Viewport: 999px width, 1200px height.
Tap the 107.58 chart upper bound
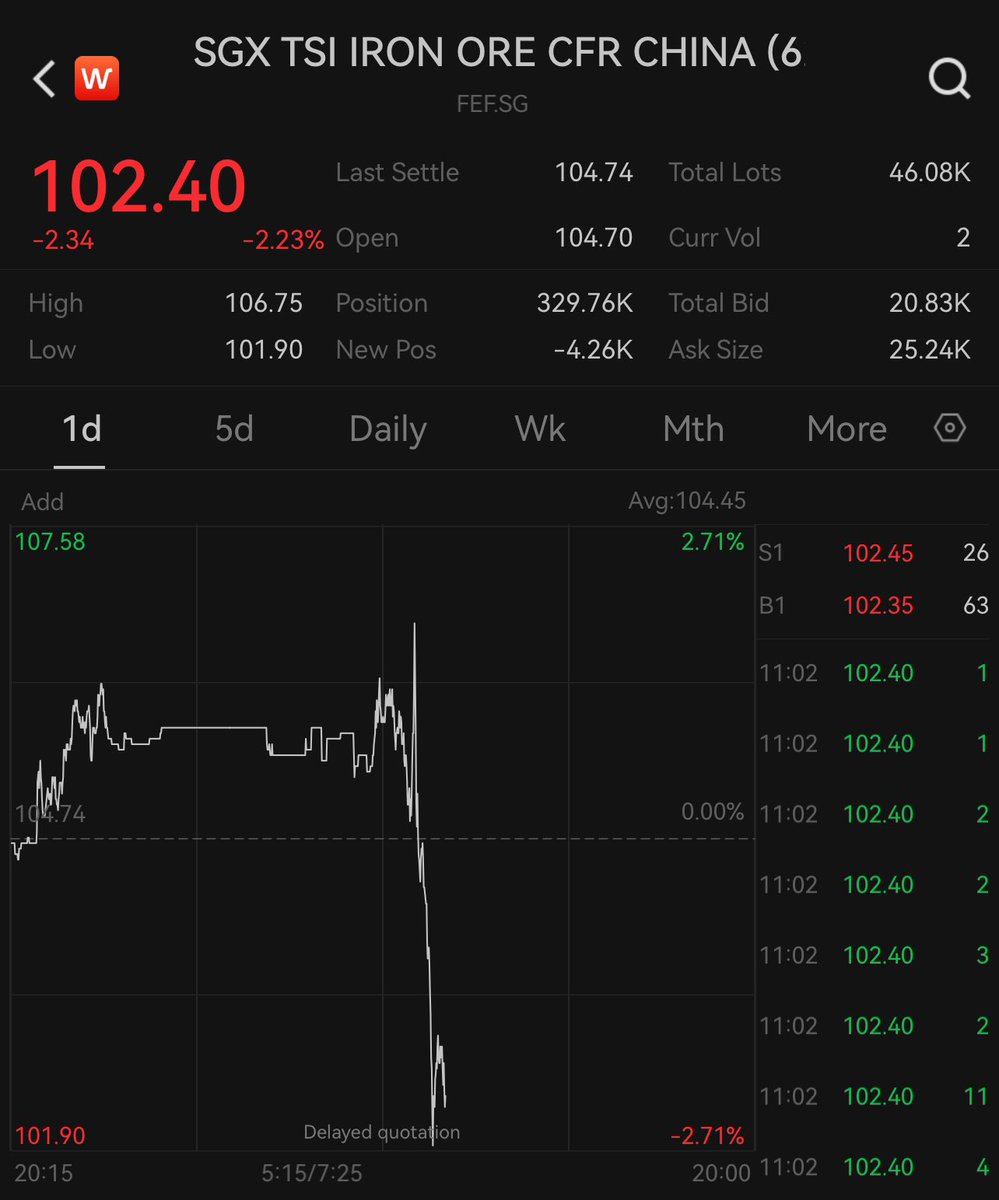click(x=50, y=542)
